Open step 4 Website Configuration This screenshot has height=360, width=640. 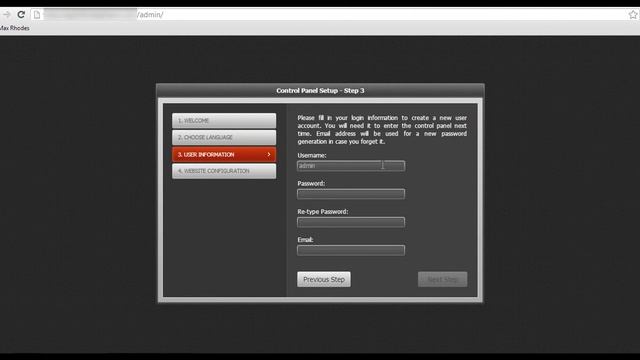224,171
